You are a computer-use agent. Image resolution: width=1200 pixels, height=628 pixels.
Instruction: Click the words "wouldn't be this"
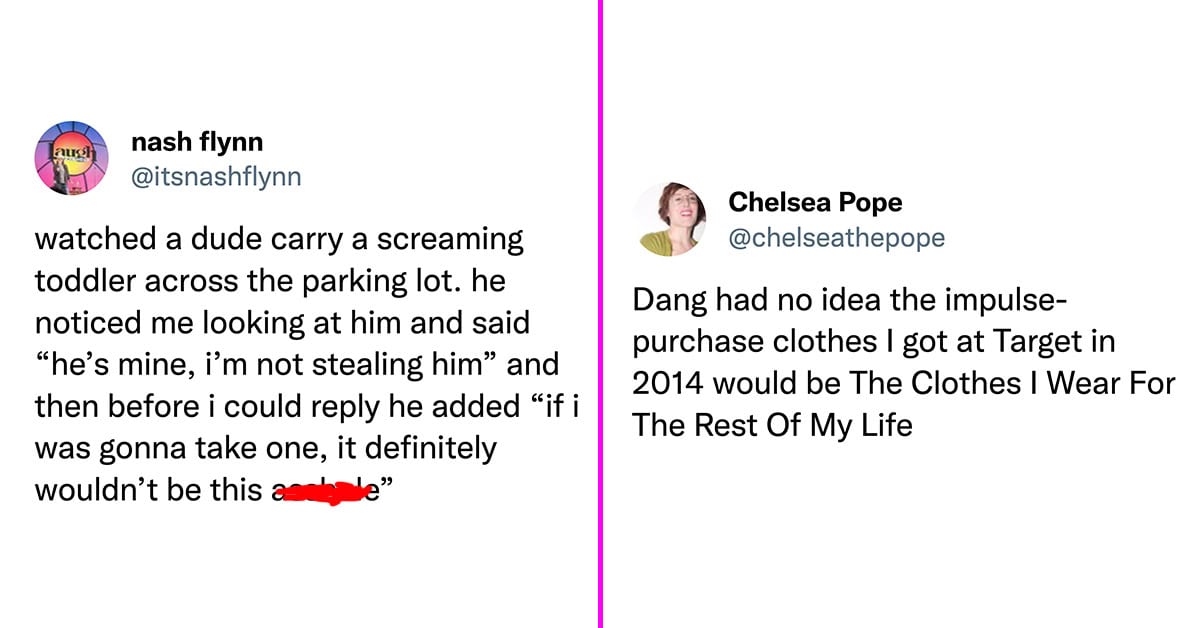(151, 490)
